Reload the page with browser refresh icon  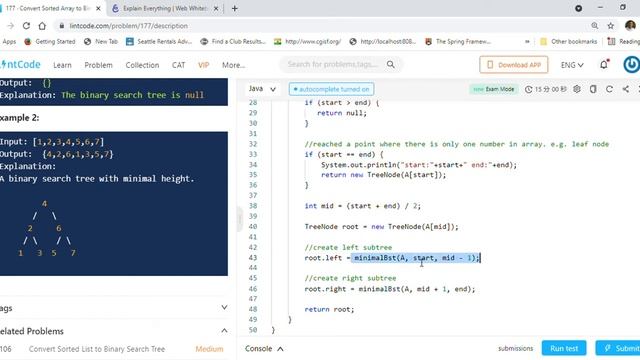(26, 26)
